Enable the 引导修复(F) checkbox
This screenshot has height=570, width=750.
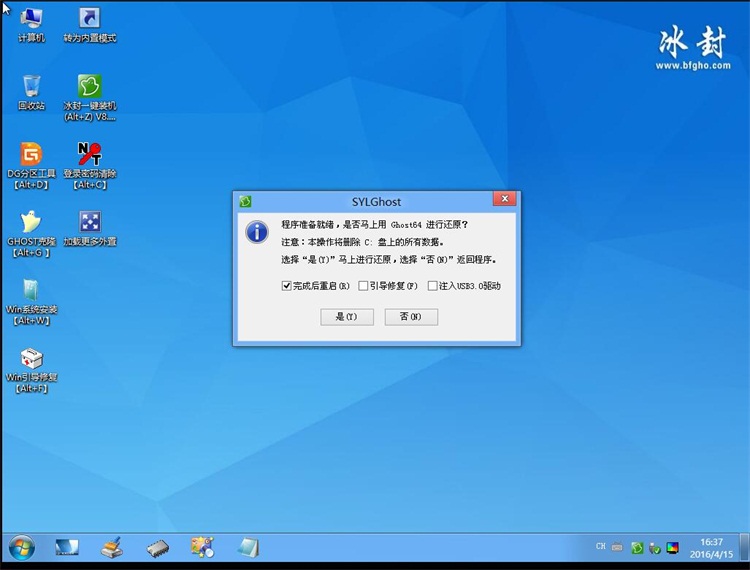[363, 286]
